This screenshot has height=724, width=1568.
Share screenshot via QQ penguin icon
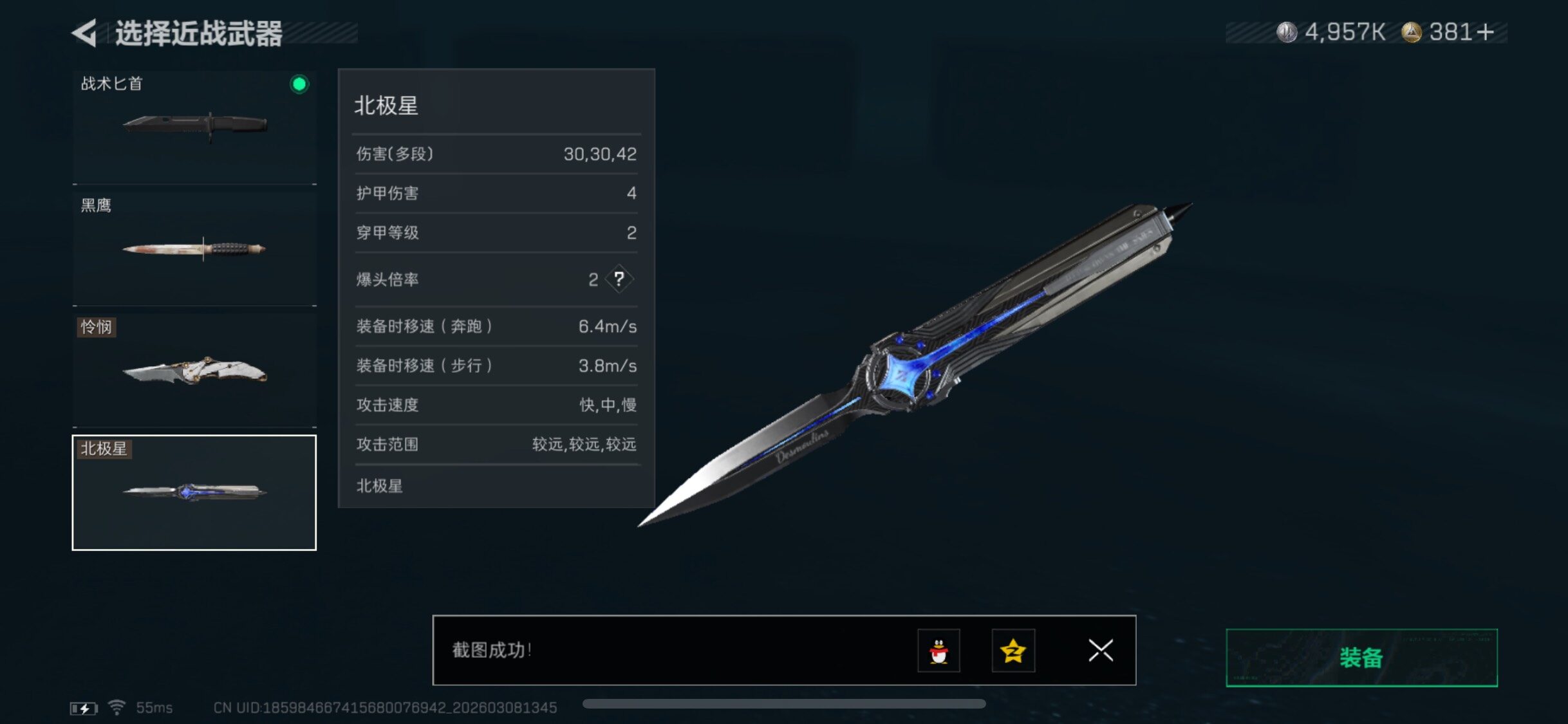pos(938,651)
